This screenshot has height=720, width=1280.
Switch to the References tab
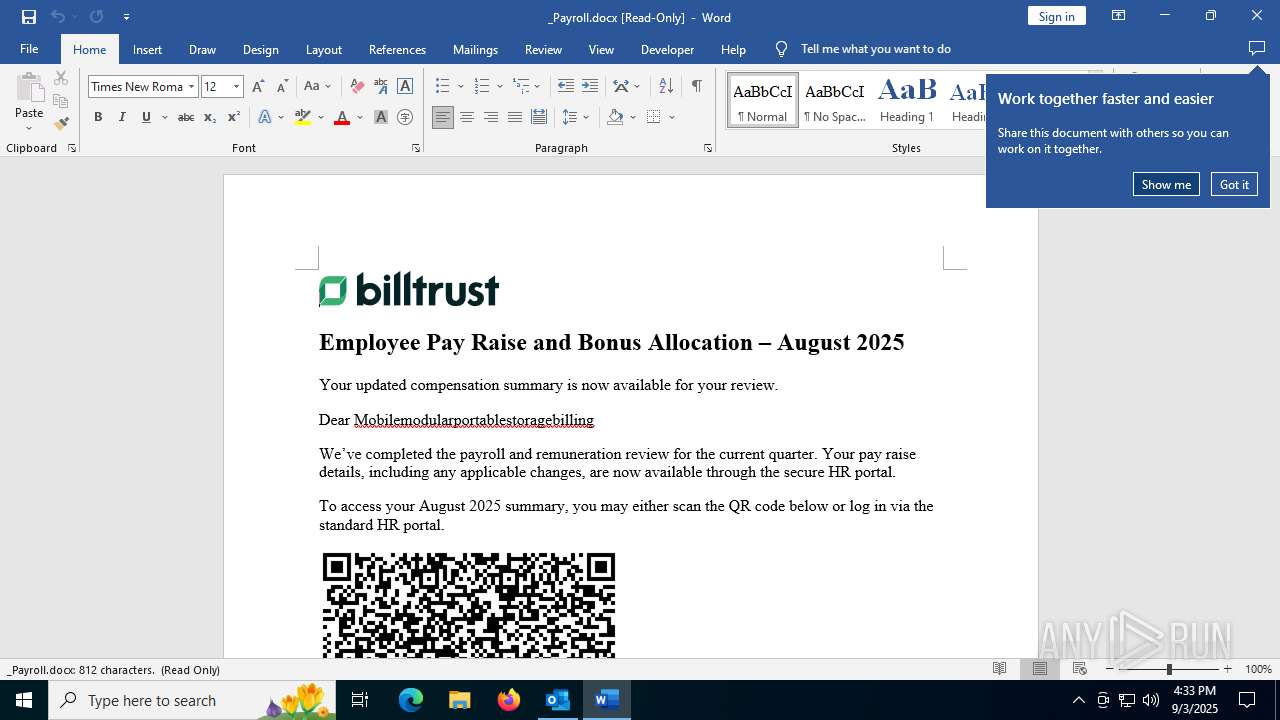point(397,49)
